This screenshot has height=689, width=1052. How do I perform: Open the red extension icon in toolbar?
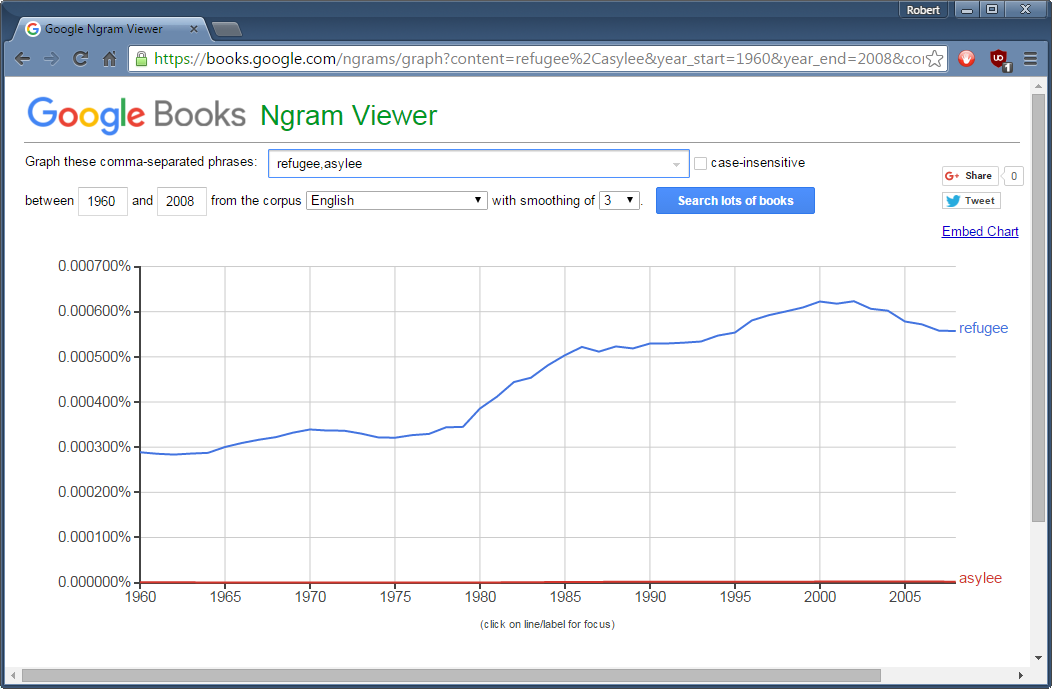(966, 59)
